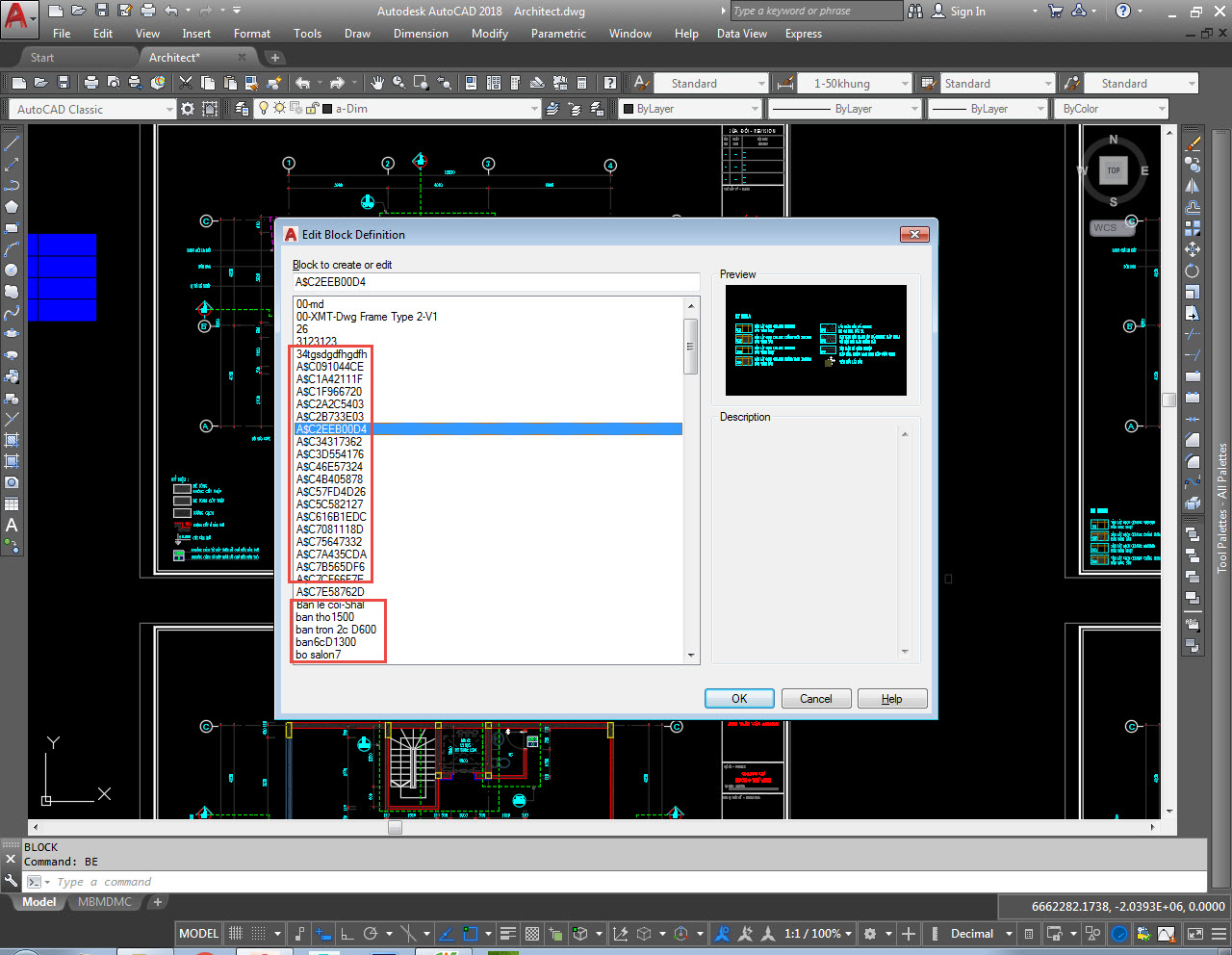Image resolution: width=1232 pixels, height=955 pixels.
Task: Open the ByLayer color control with black swatch
Action: [690, 110]
